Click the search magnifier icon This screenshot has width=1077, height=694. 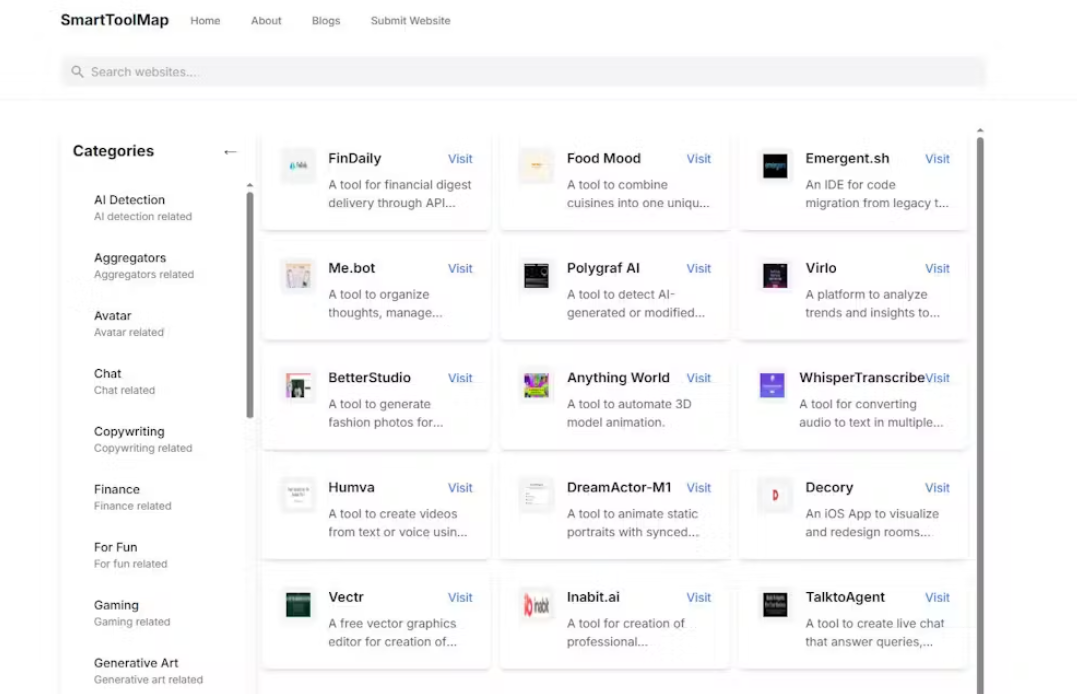pyautogui.click(x=78, y=71)
